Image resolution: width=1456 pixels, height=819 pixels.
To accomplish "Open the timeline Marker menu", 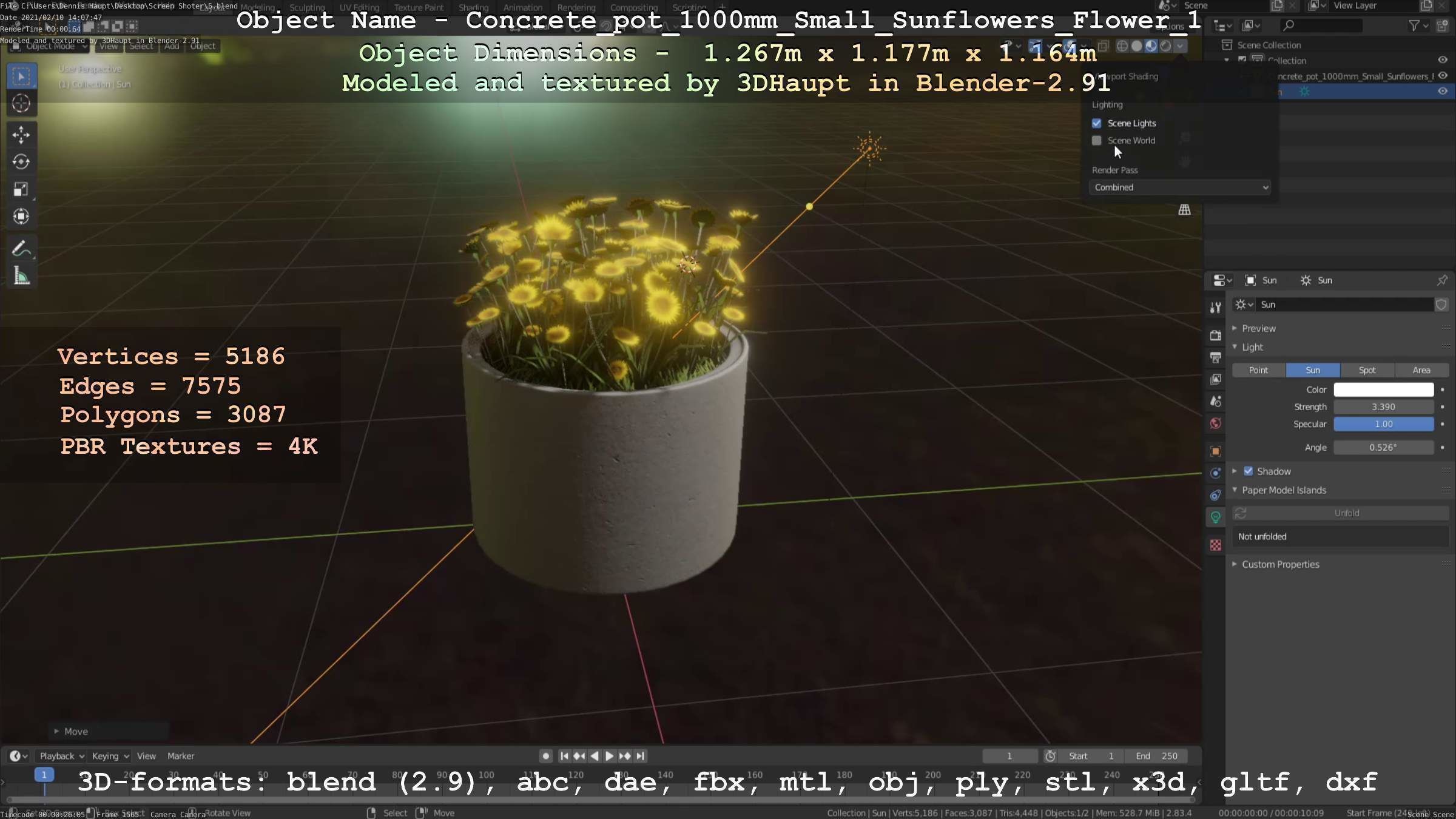I will click(181, 756).
